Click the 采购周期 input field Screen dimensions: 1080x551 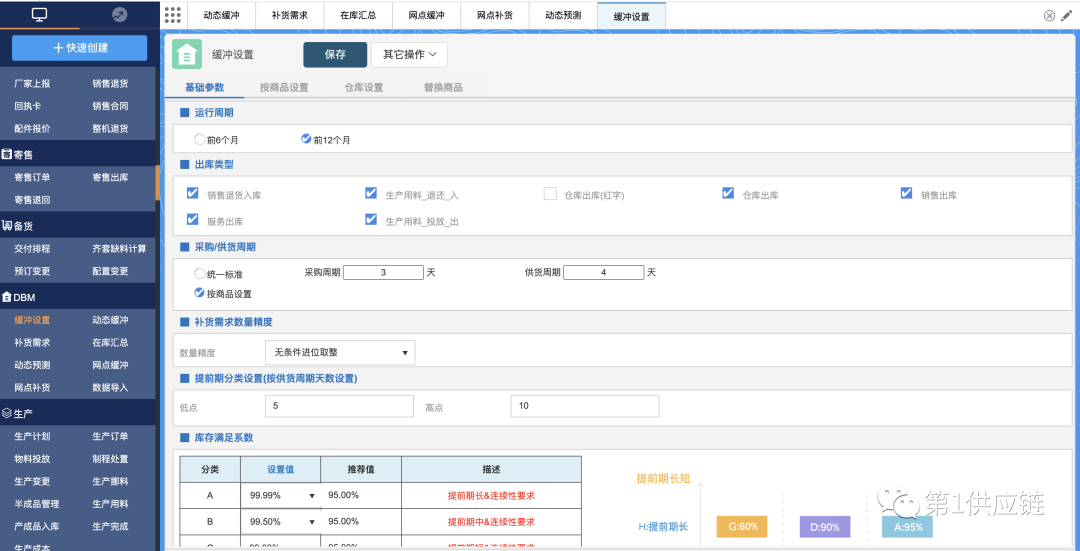pos(383,273)
